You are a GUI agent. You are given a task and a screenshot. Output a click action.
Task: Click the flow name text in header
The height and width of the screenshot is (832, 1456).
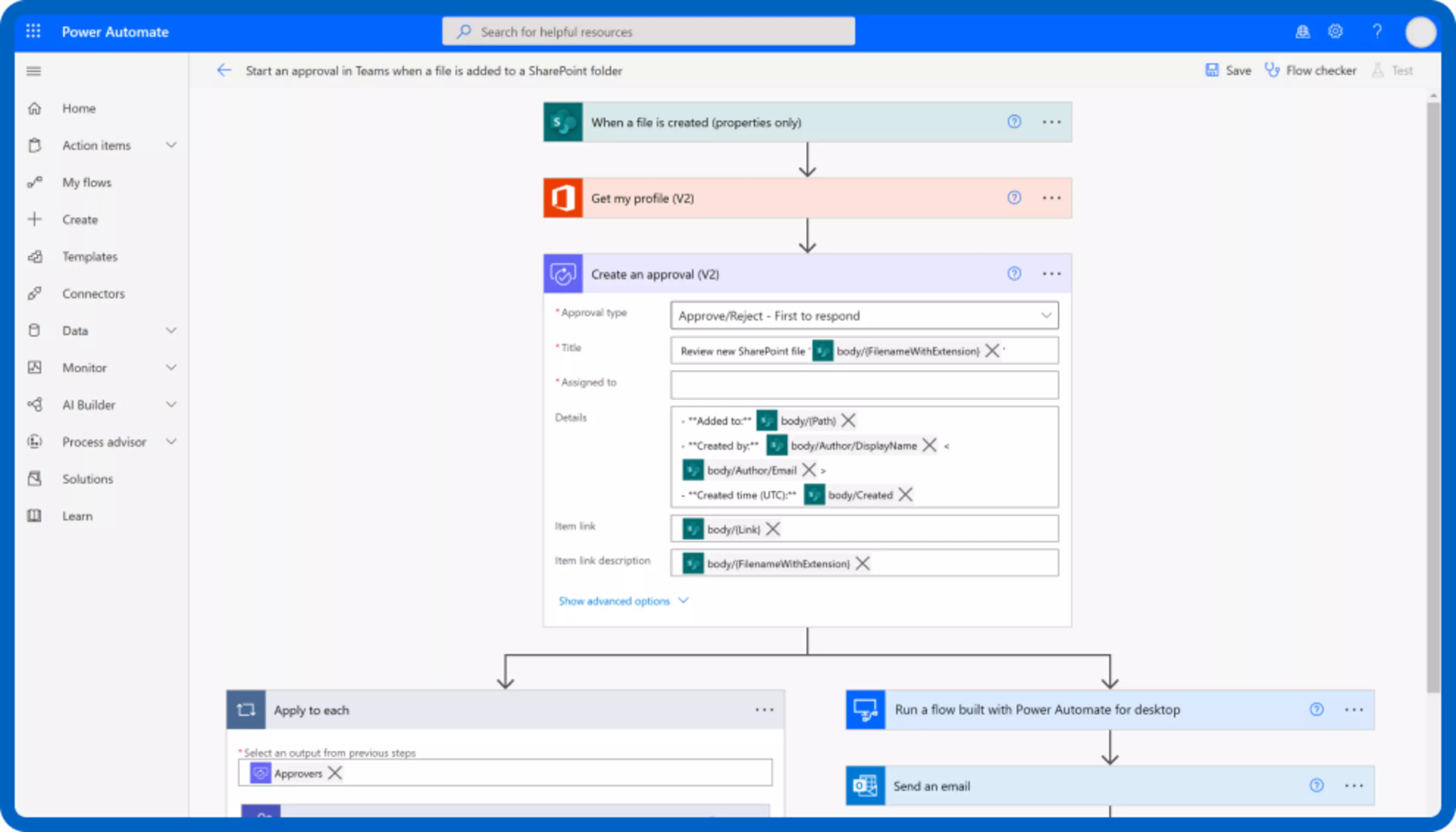point(433,71)
